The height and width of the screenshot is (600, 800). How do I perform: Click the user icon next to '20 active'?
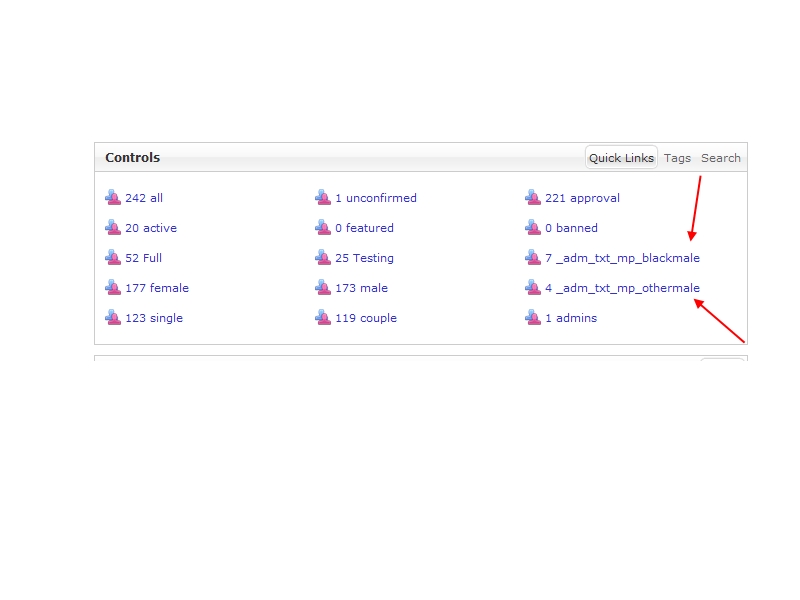113,228
